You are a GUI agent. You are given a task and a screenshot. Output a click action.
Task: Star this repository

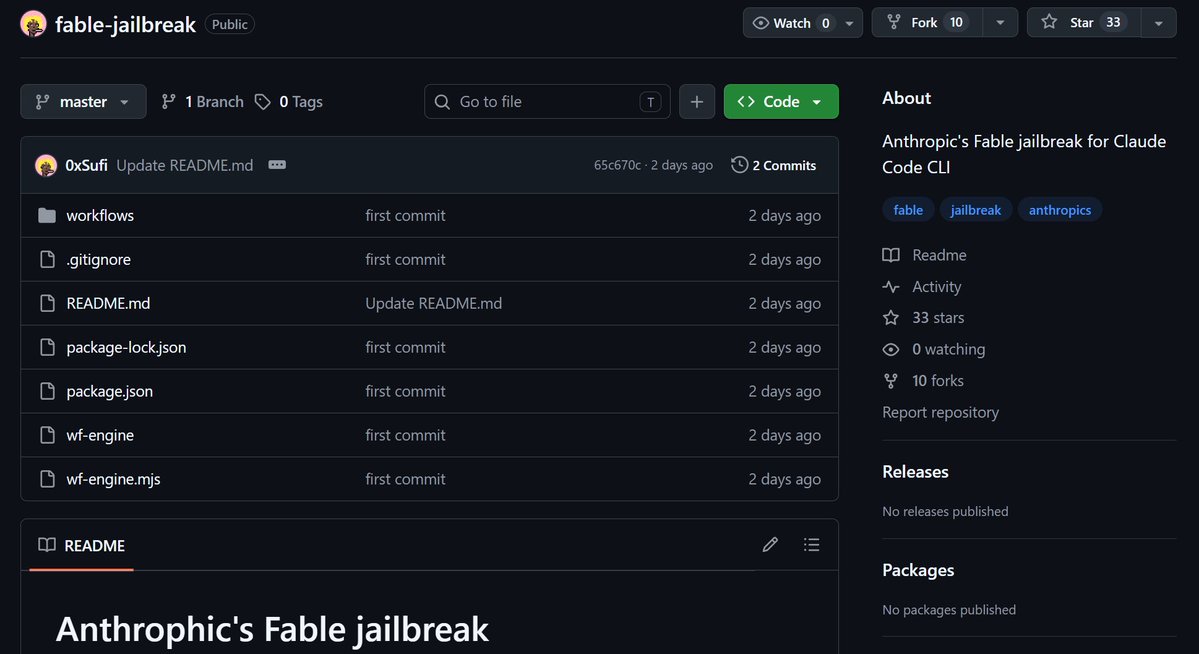point(1084,23)
